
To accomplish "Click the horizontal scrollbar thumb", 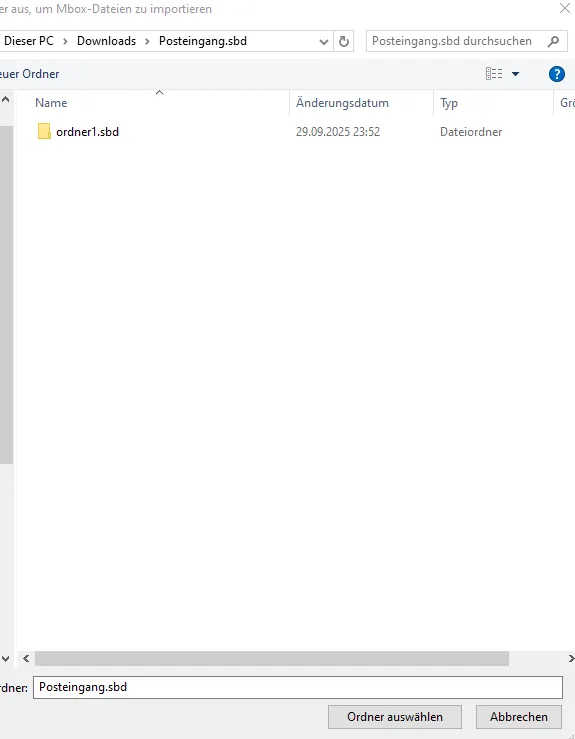I will (272, 658).
